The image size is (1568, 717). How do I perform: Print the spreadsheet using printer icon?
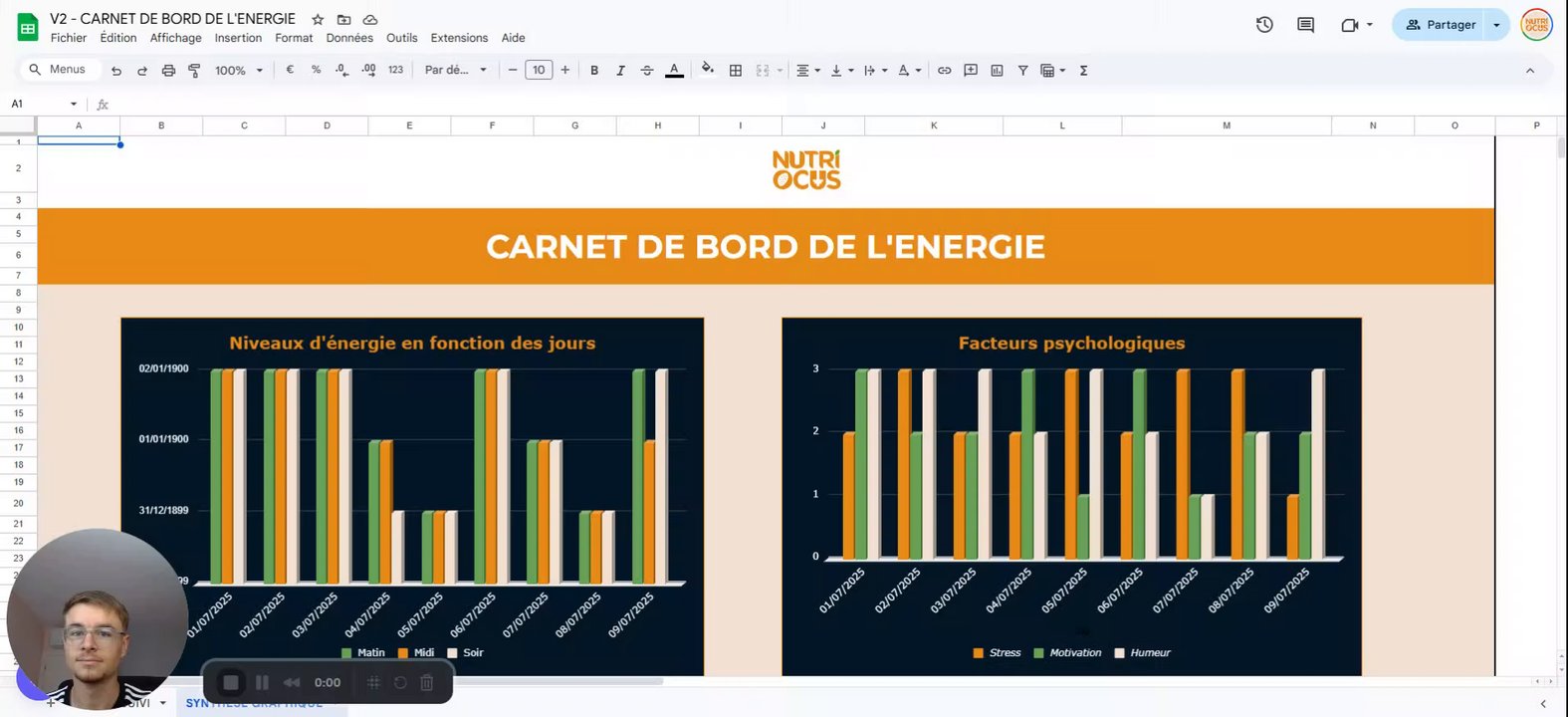point(168,71)
